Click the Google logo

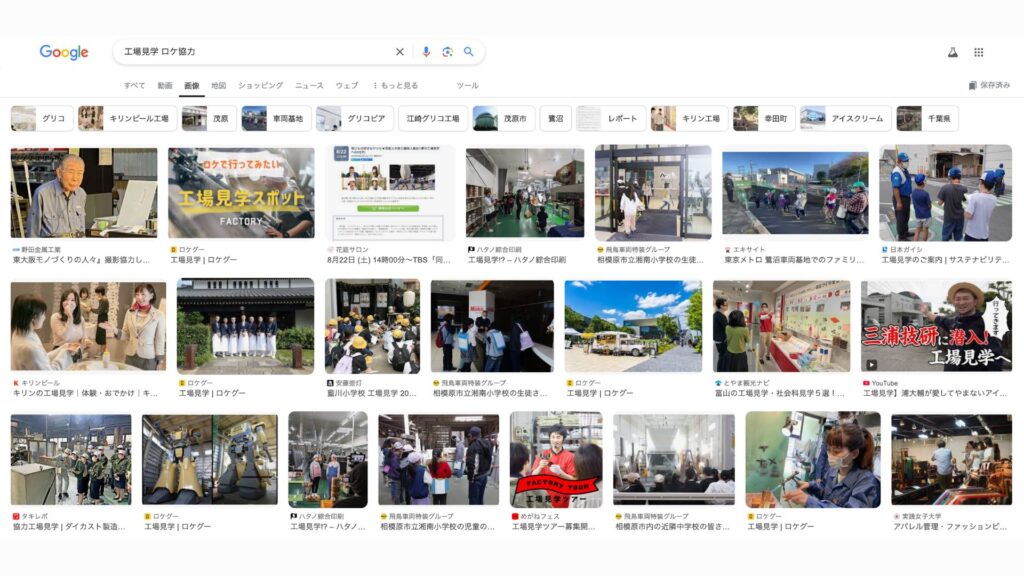tap(64, 53)
